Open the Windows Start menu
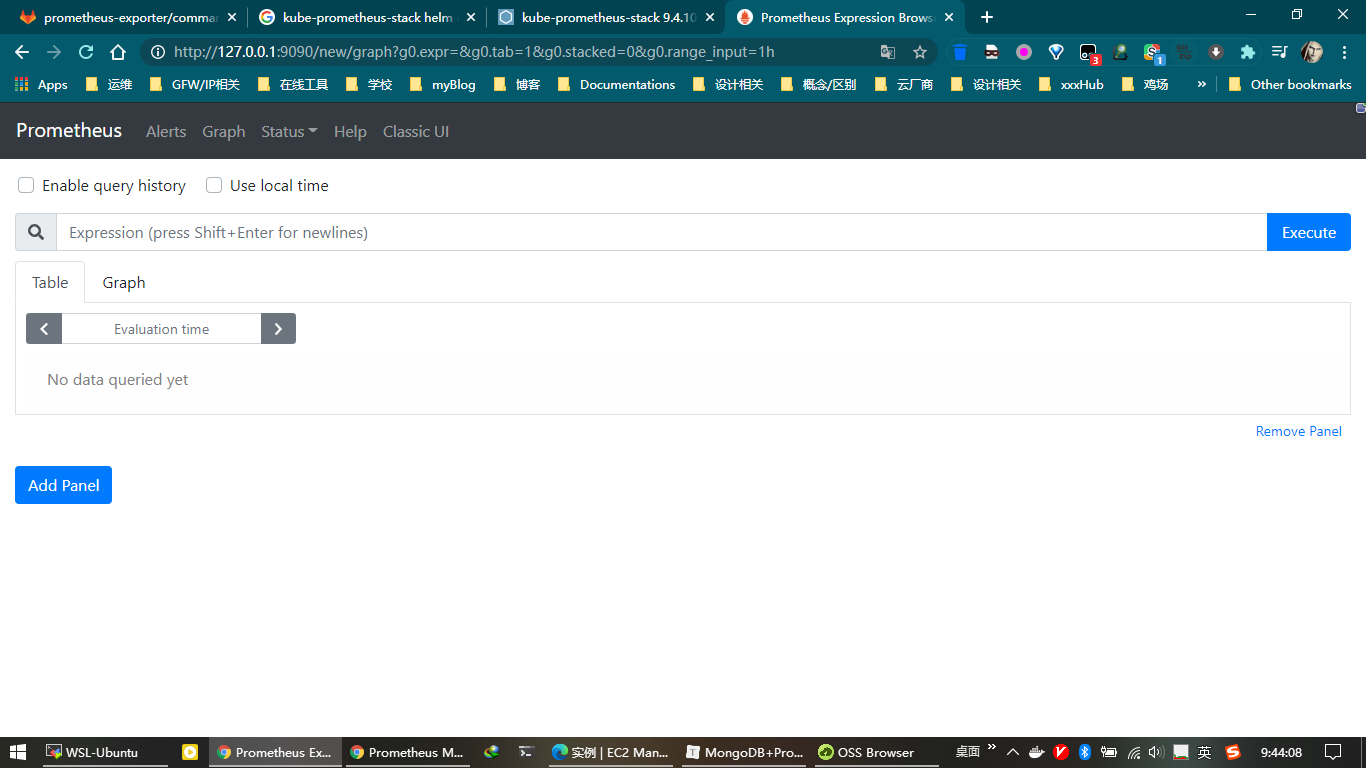The image size is (1366, 768). (17, 752)
